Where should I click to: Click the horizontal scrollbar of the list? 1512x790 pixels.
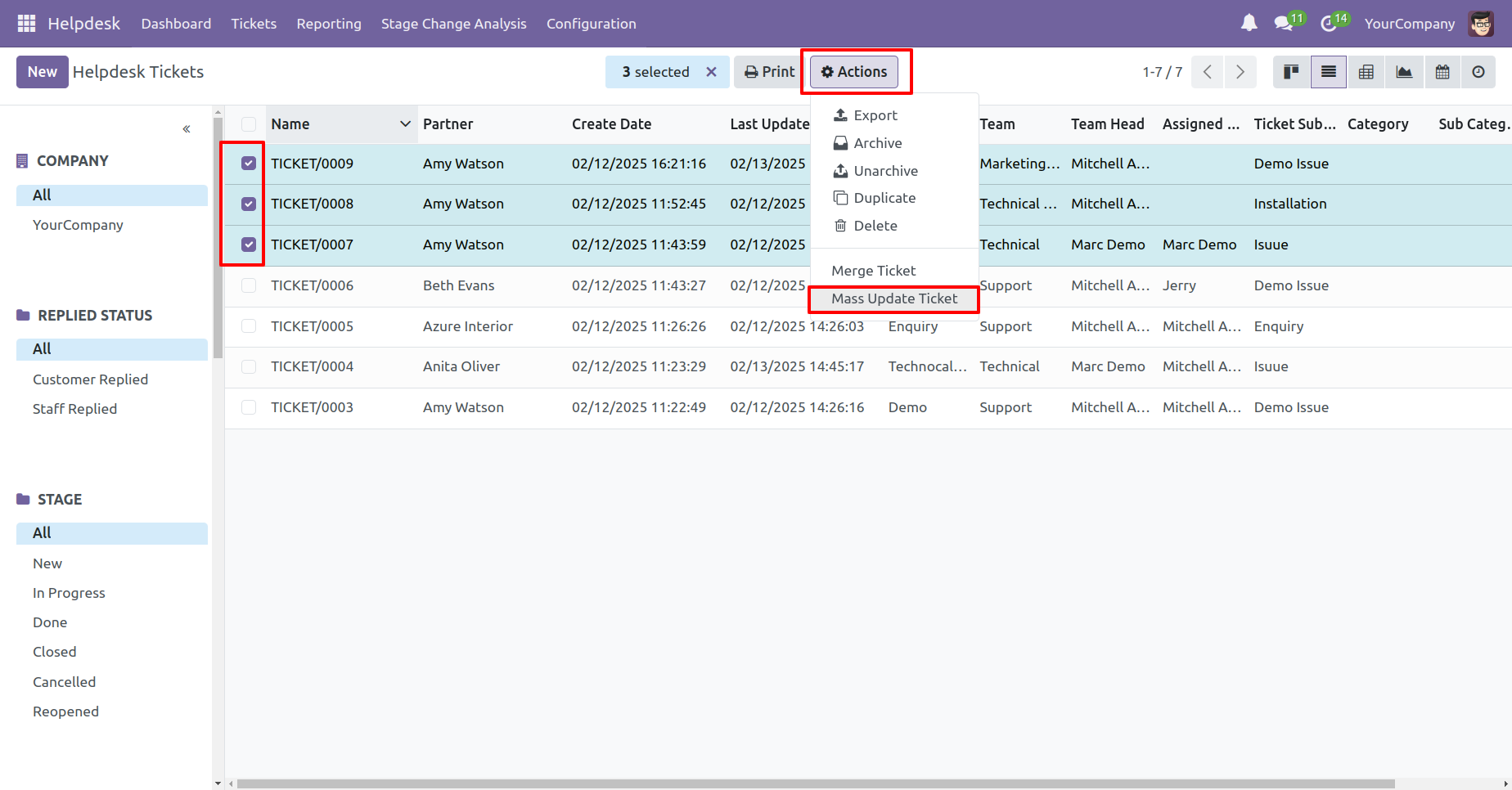pos(815,783)
